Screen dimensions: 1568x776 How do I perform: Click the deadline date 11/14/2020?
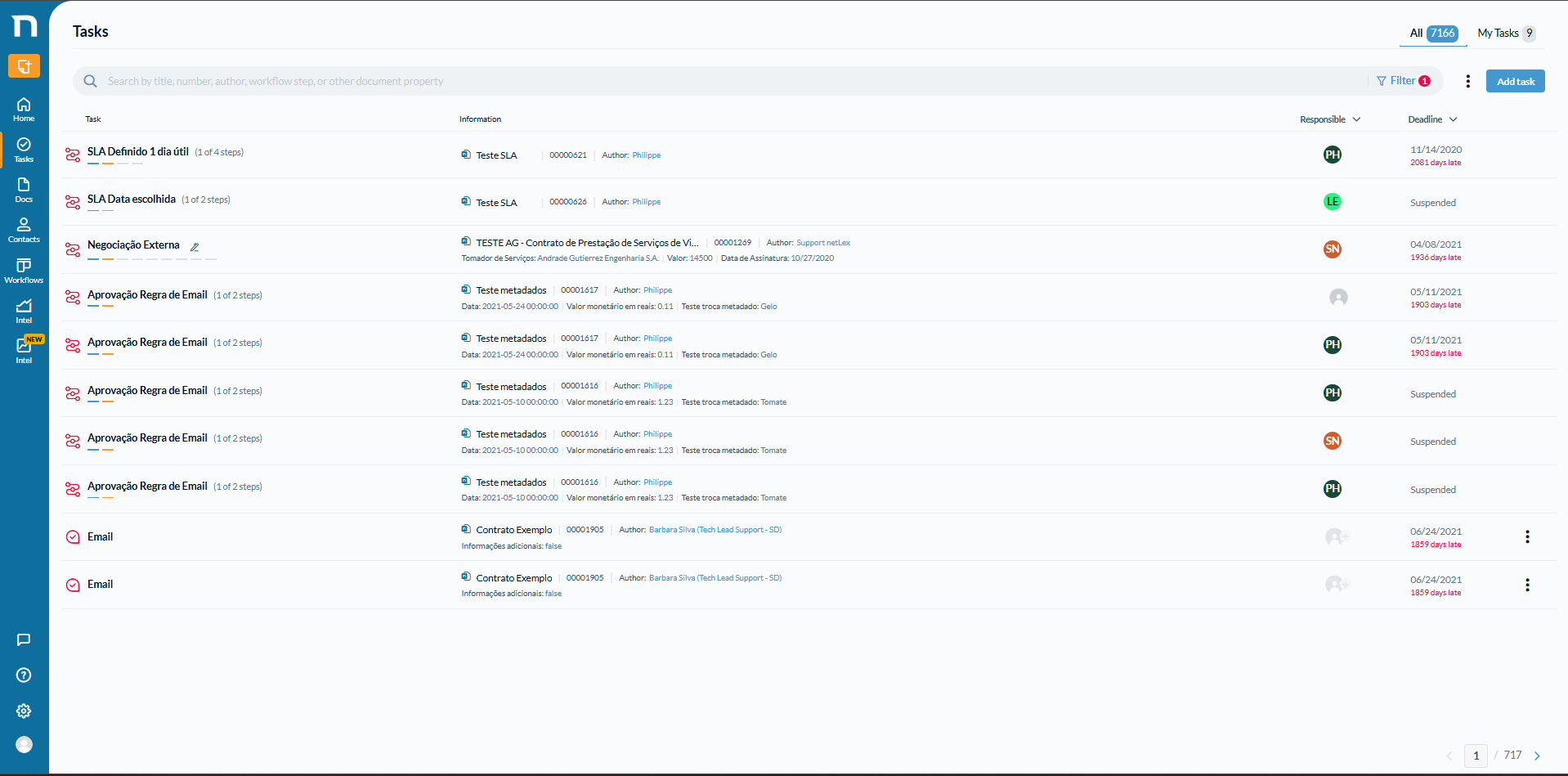tap(1436, 150)
